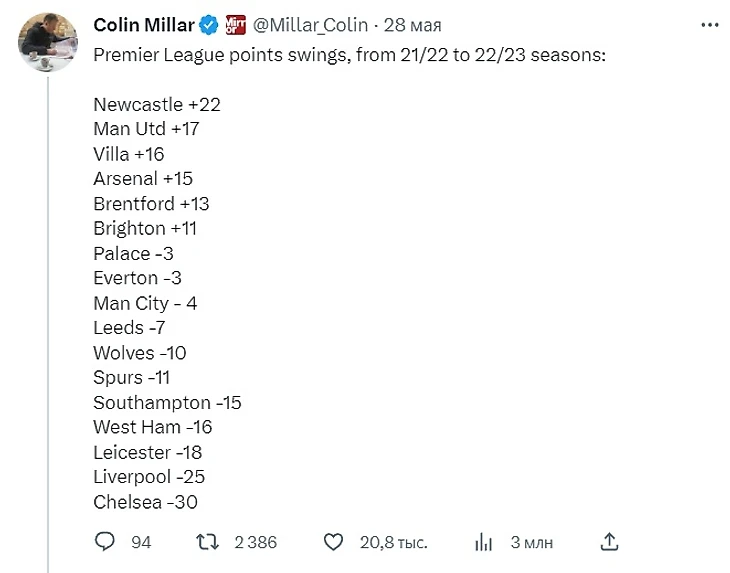Image resolution: width=730 pixels, height=573 pixels.
Task: Click the 'Newcastle +22' text line
Action: point(157,104)
